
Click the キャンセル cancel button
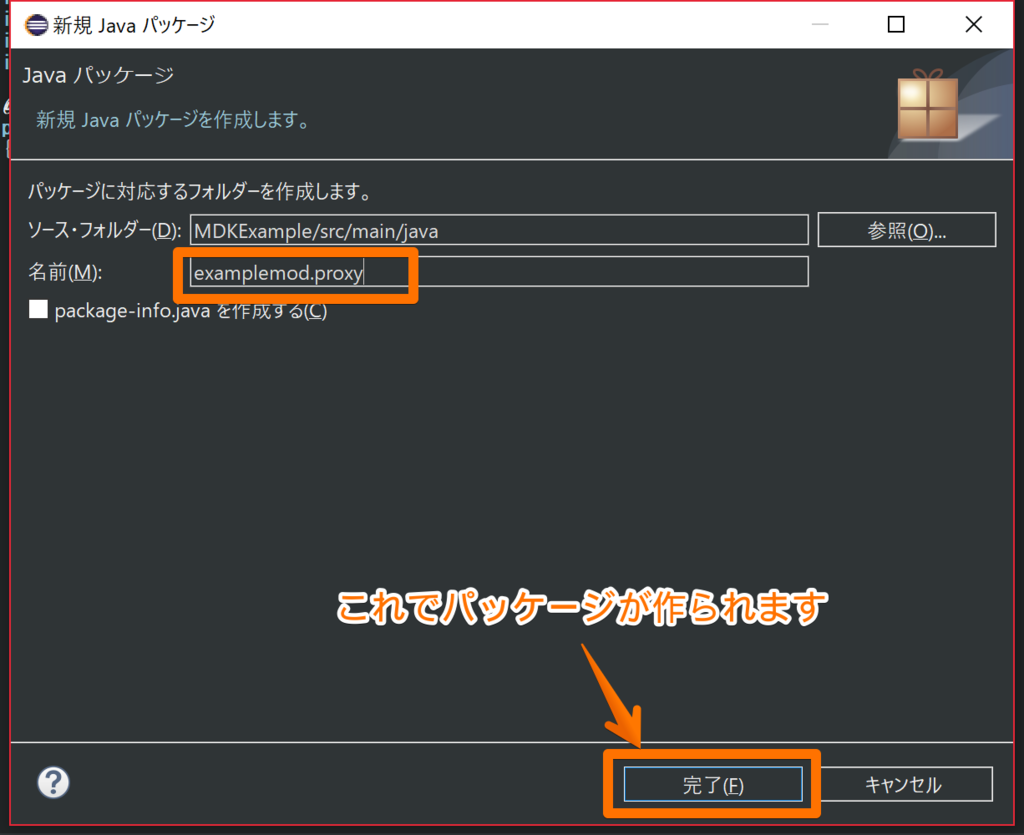[x=904, y=784]
